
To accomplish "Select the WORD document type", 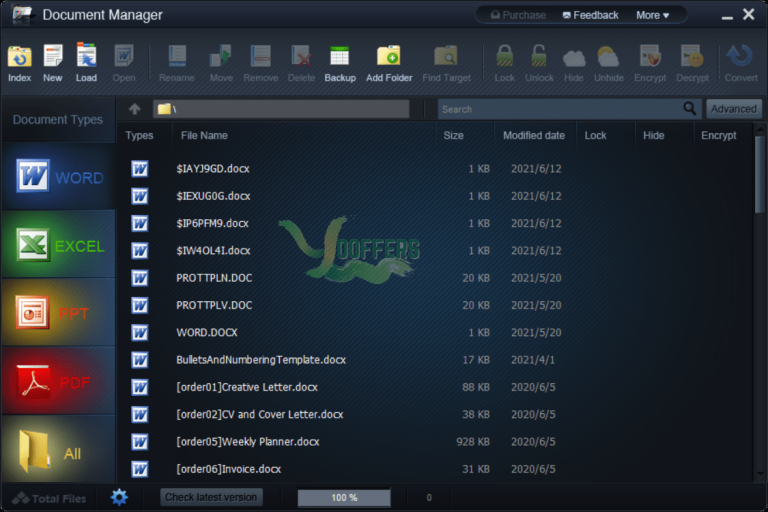I will click(x=59, y=176).
